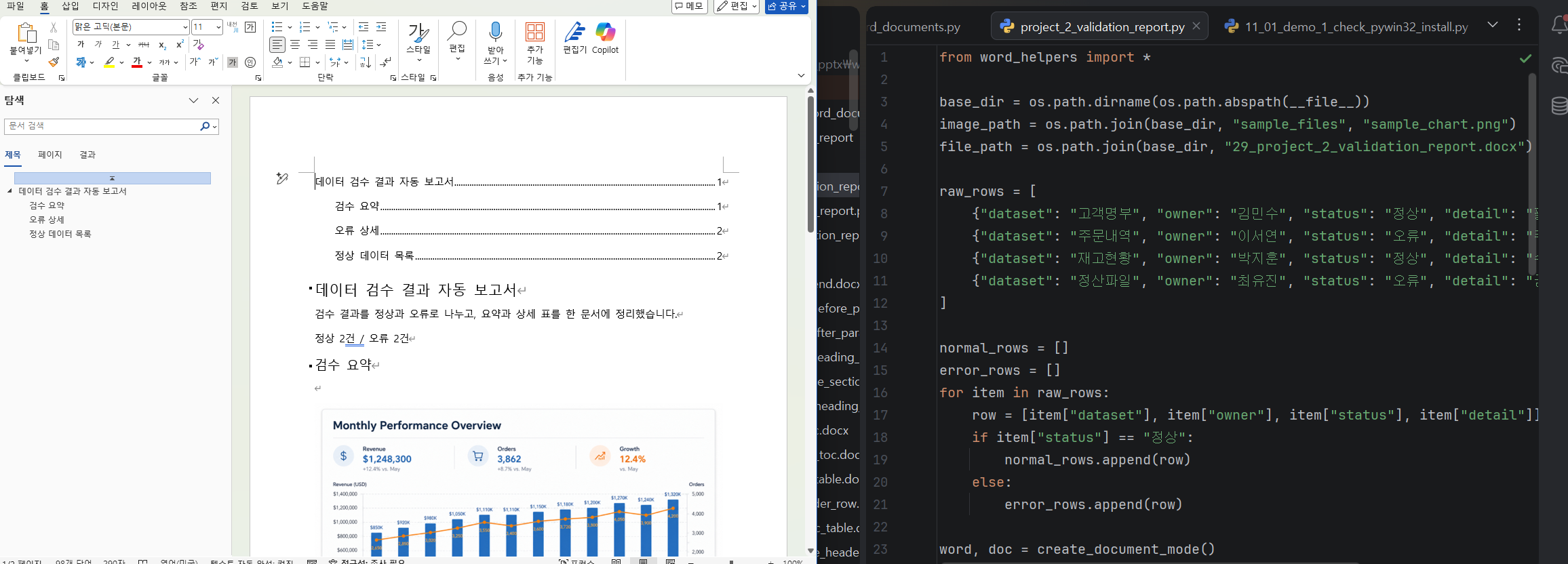The image size is (1568, 564).
Task: Close the navigation pane
Action: 216,100
